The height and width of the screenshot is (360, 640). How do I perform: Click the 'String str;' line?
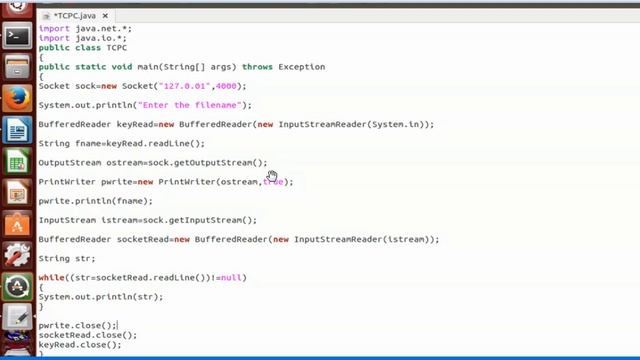[67, 259]
